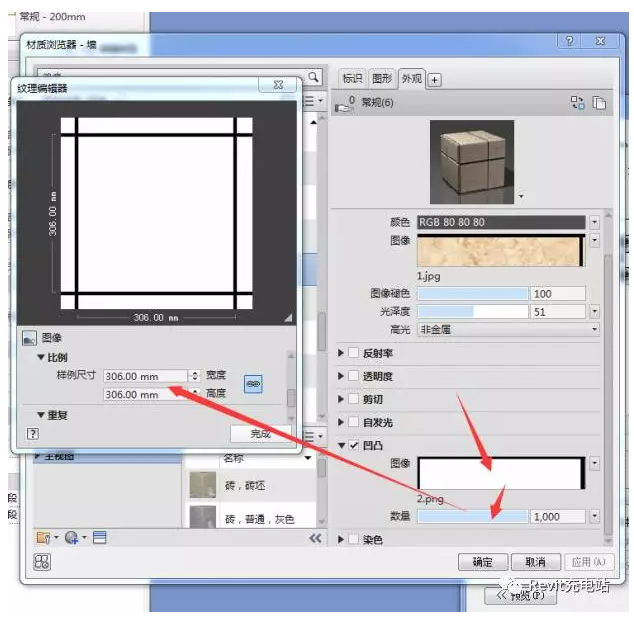Screen dimensions: 634x620
Task: Switch to the 图形 tab
Action: [382, 78]
